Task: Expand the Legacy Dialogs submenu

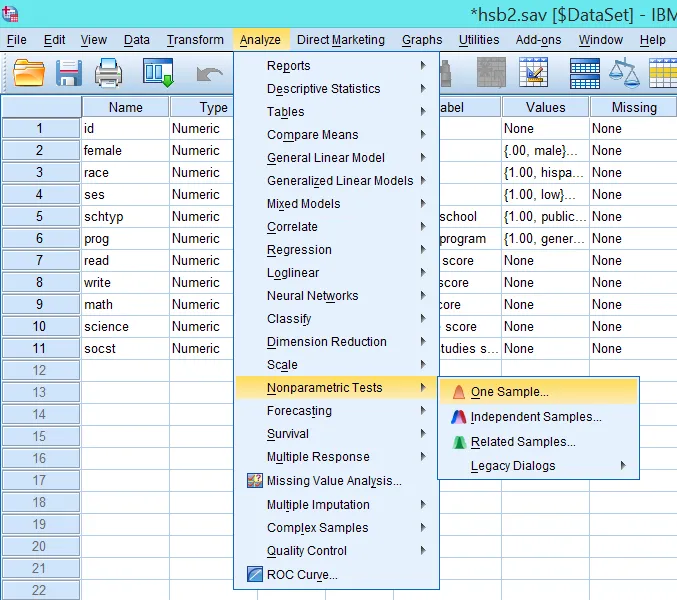Action: pyautogui.click(x=538, y=466)
